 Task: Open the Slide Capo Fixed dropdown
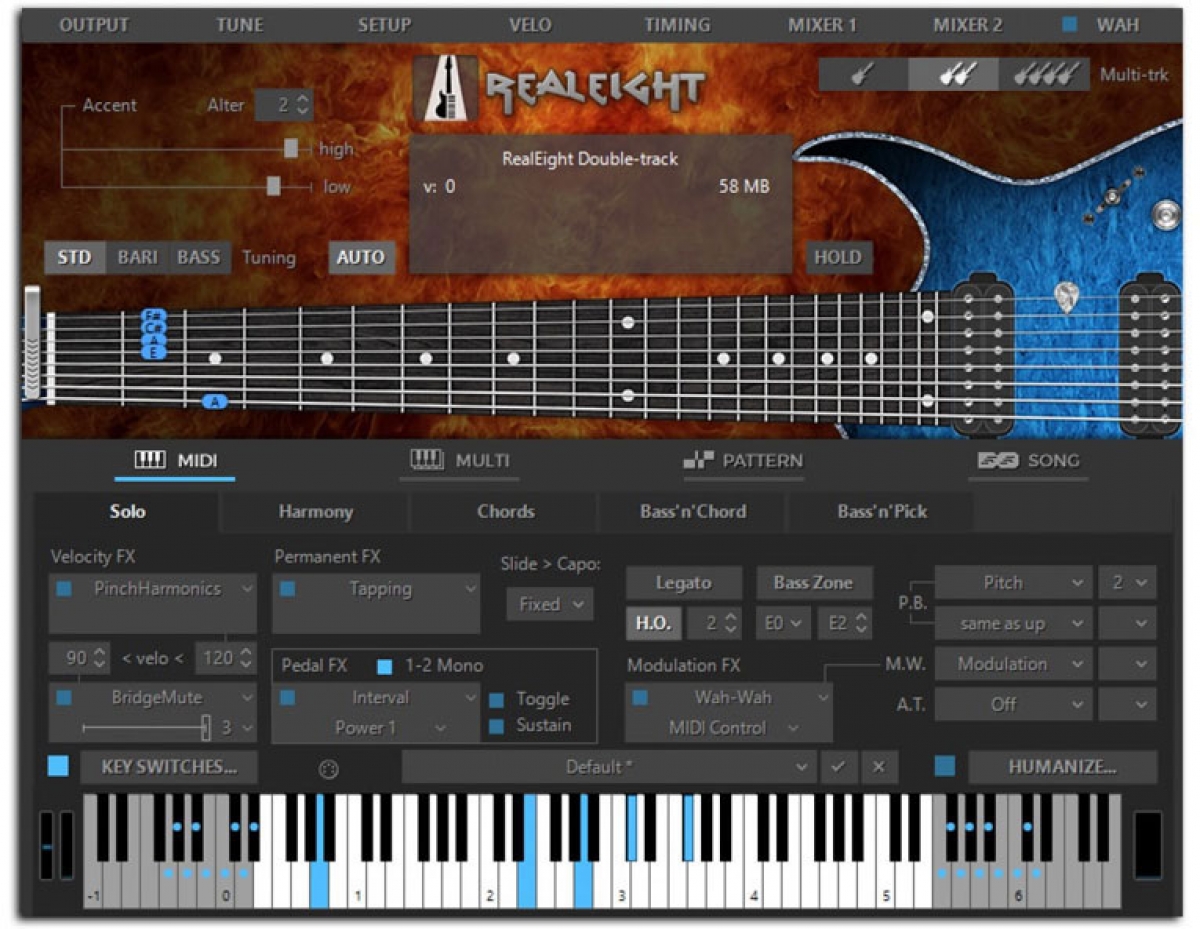coord(550,605)
